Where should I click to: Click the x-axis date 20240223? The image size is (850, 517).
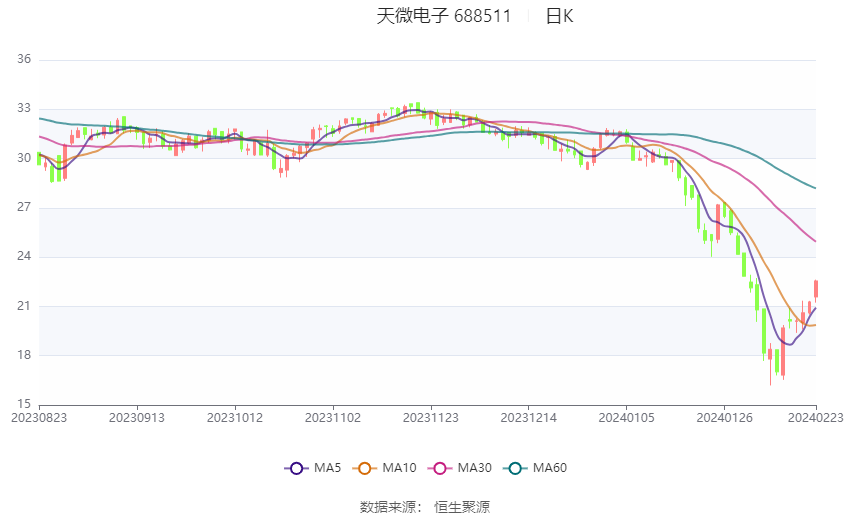coord(816,418)
